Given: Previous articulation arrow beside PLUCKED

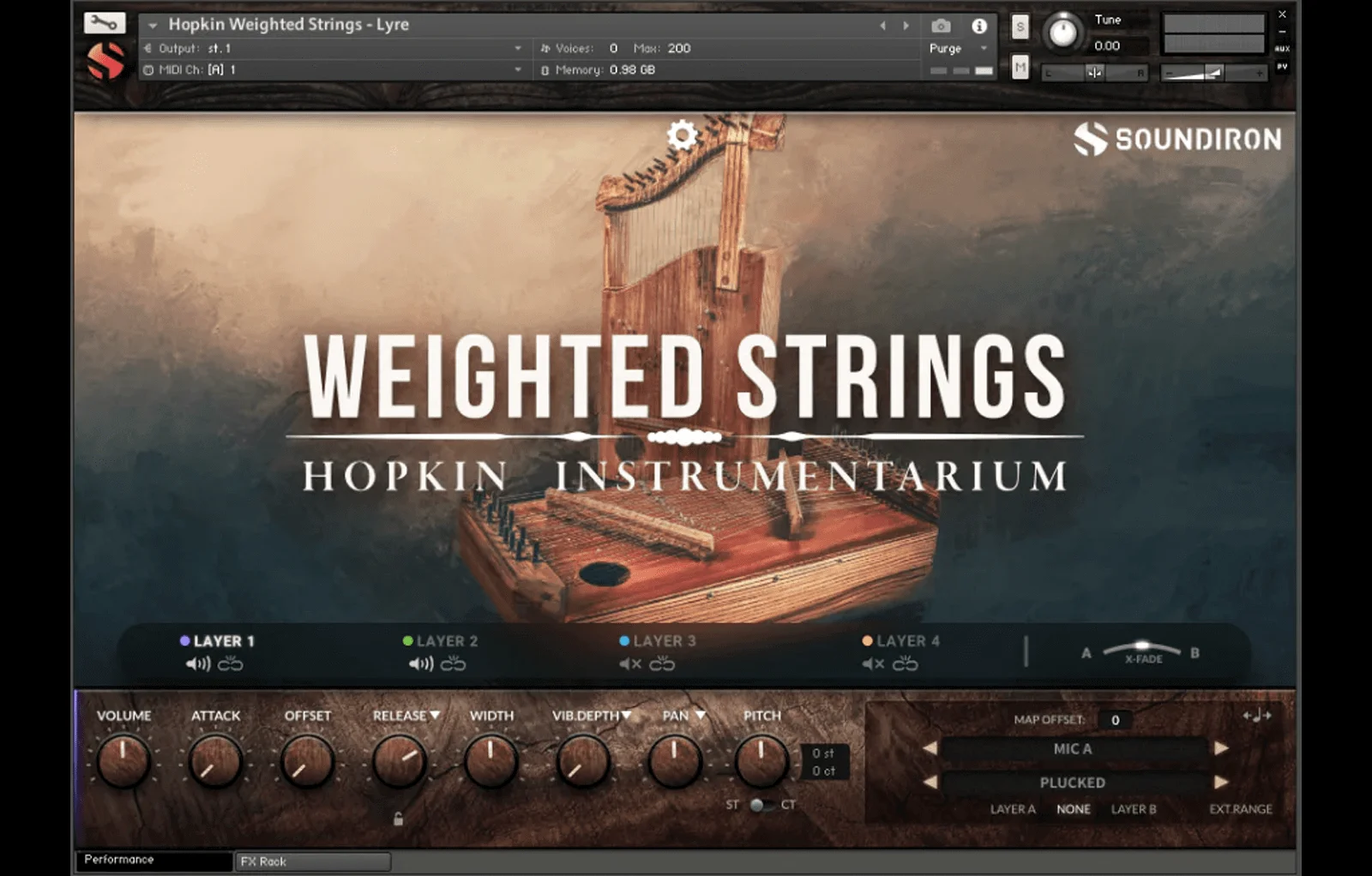Looking at the screenshot, I should click(x=930, y=782).
